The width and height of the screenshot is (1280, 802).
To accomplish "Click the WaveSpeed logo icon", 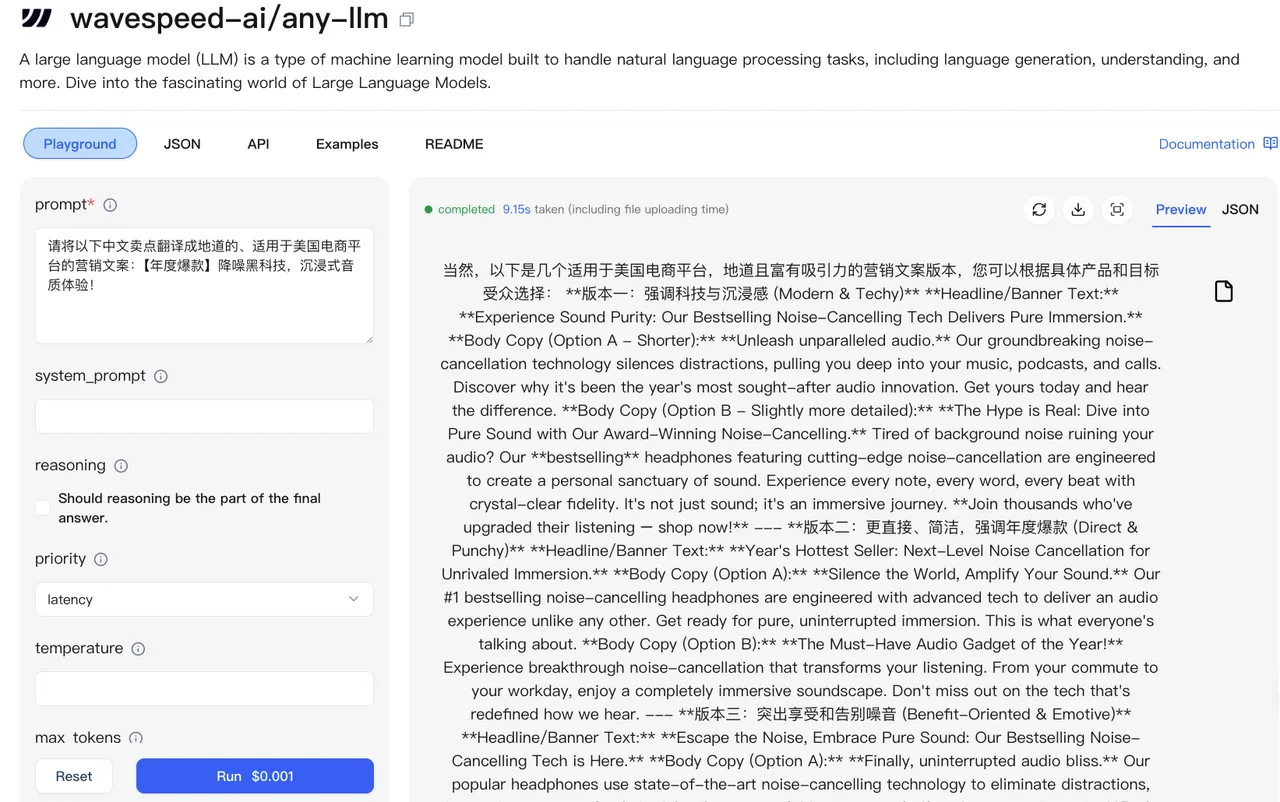I will point(37,18).
